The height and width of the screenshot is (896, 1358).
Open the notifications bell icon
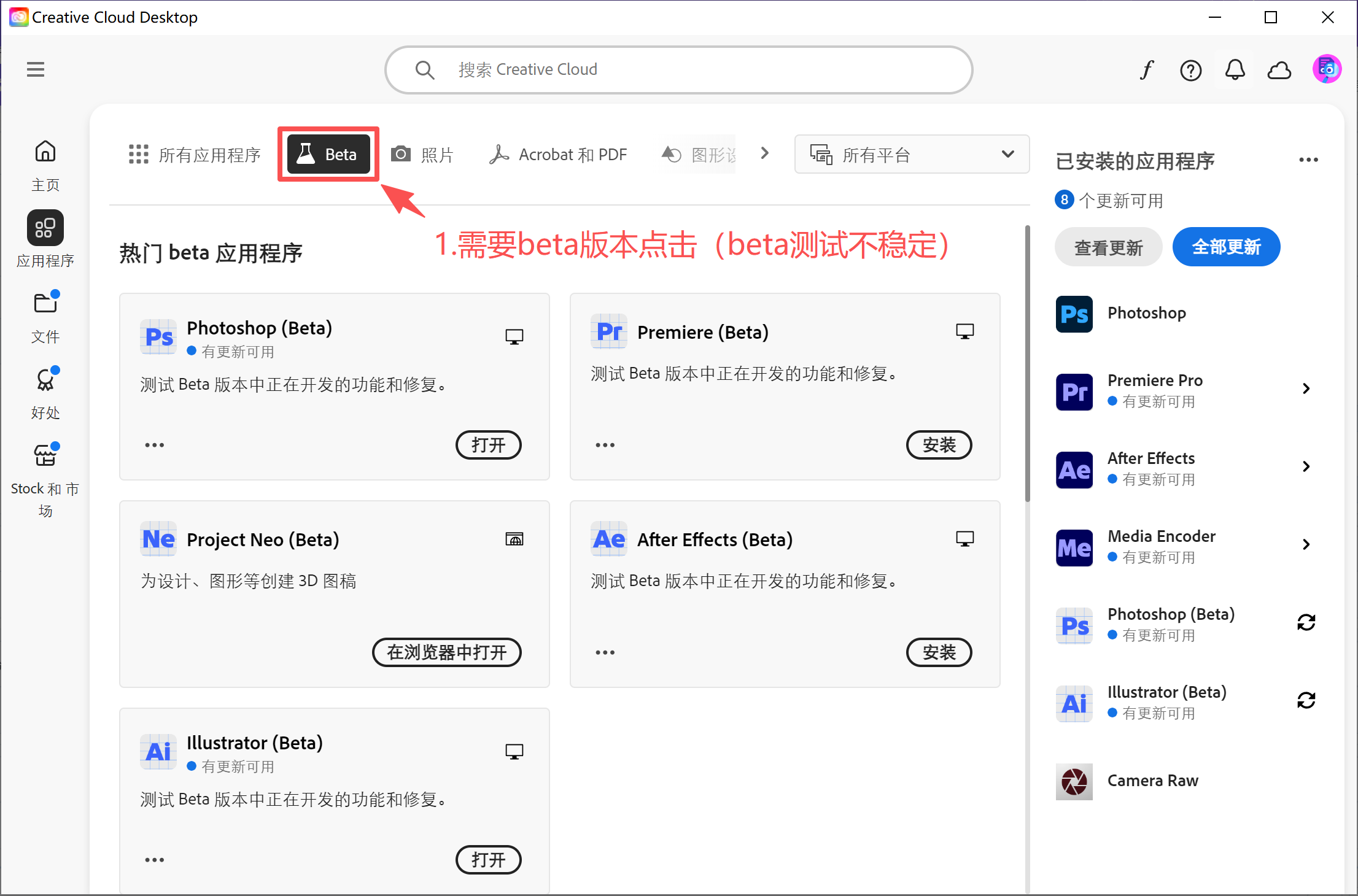1235,70
